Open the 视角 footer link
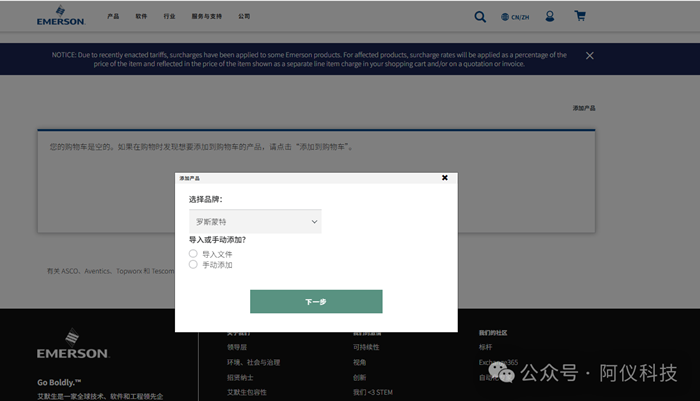Image resolution: width=700 pixels, height=401 pixels. pyautogui.click(x=359, y=362)
